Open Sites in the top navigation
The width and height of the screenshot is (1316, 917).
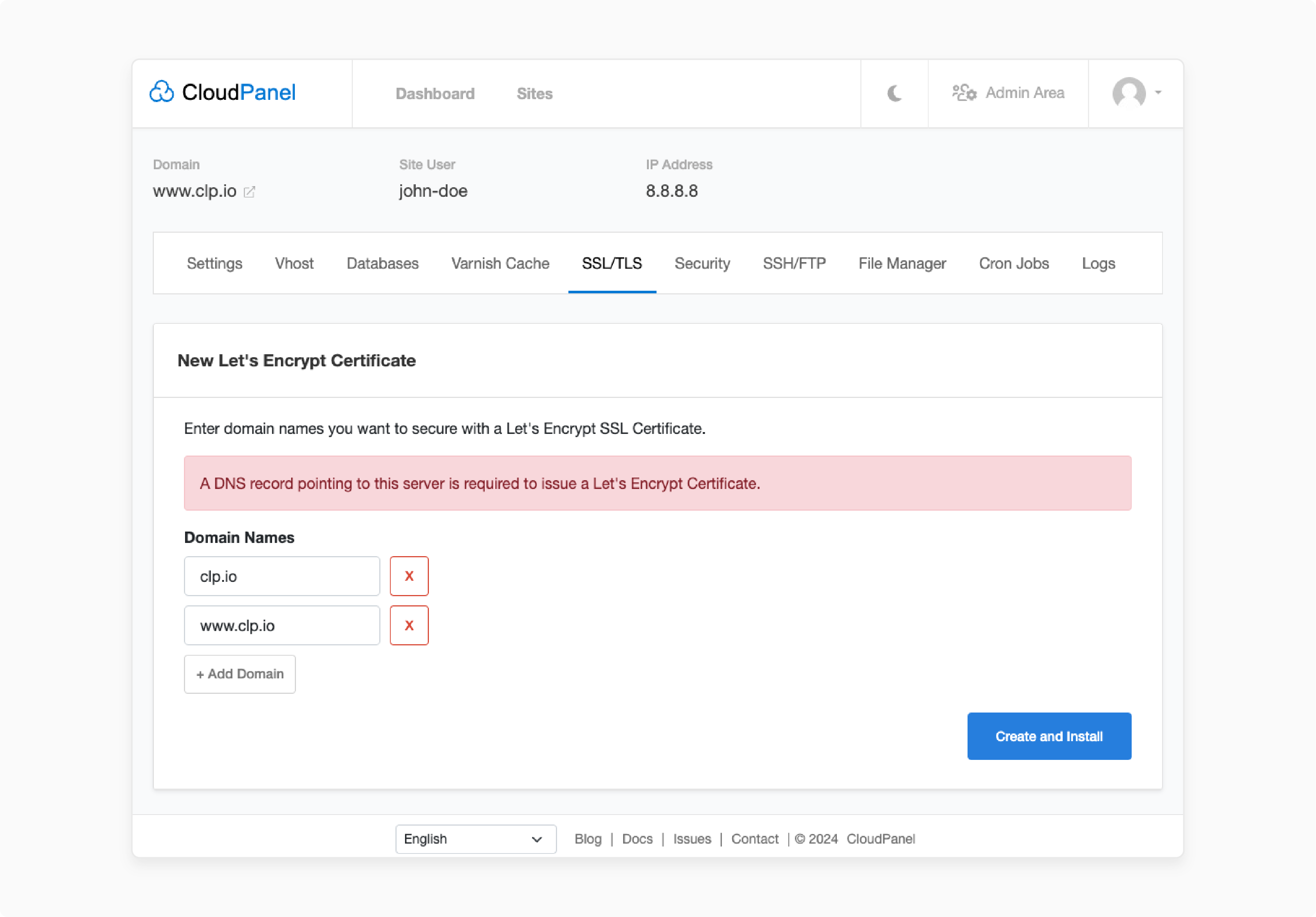[x=534, y=94]
